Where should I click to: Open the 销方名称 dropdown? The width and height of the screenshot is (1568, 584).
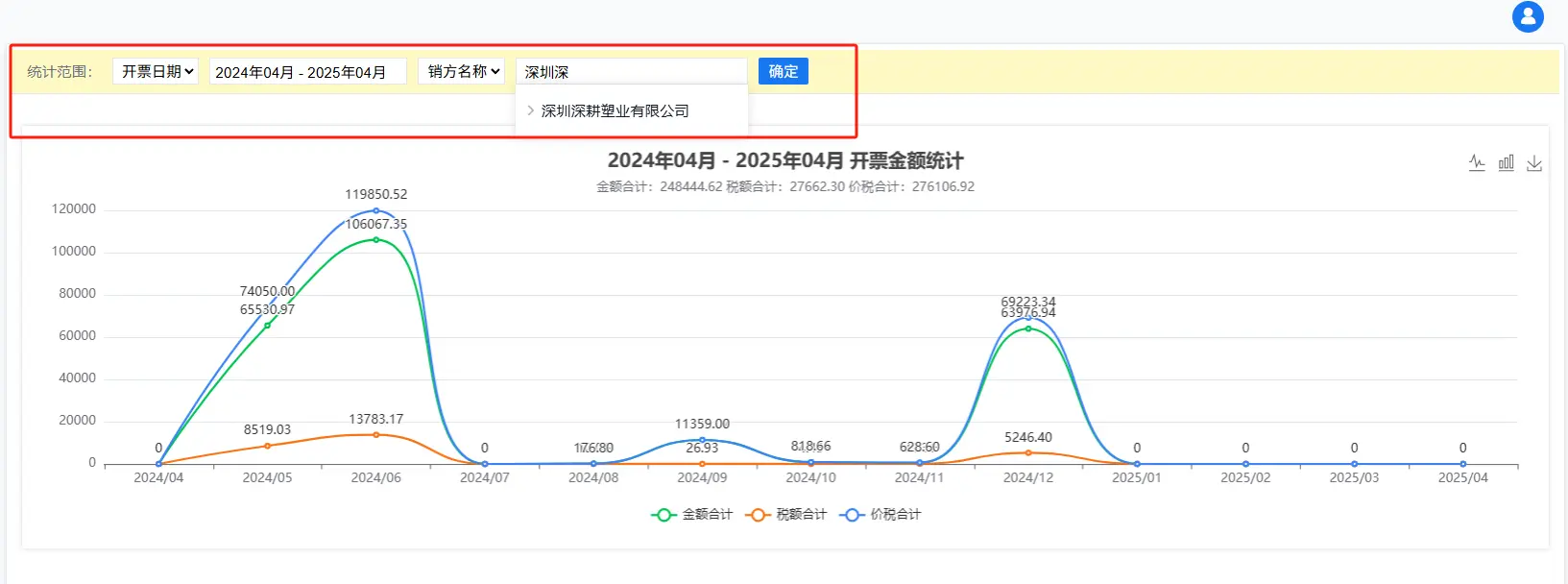(461, 71)
